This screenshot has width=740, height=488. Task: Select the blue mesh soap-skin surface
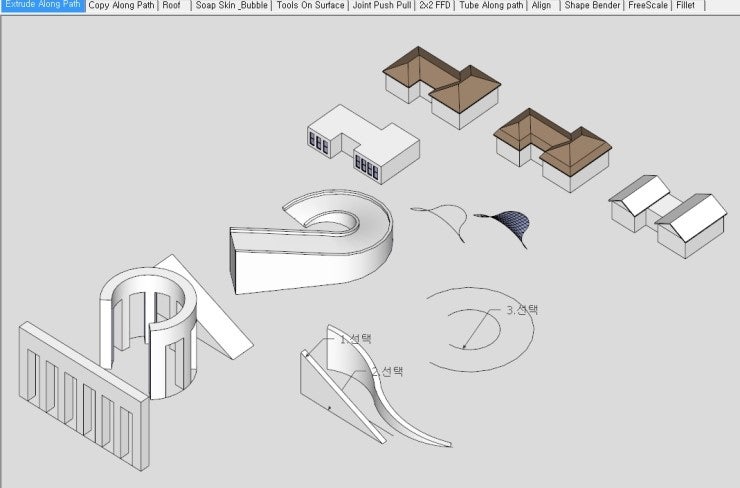510,225
